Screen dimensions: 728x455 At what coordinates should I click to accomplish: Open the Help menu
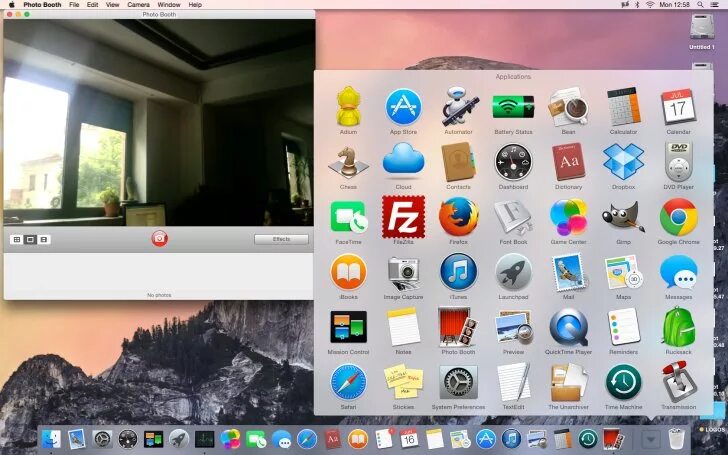195,5
